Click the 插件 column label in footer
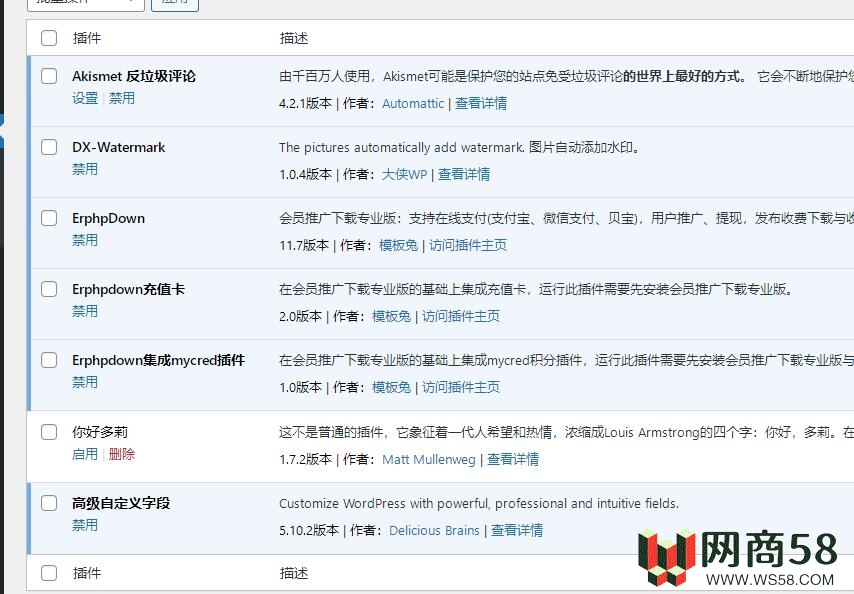Viewport: 854px width, 594px height. pyautogui.click(x=87, y=573)
